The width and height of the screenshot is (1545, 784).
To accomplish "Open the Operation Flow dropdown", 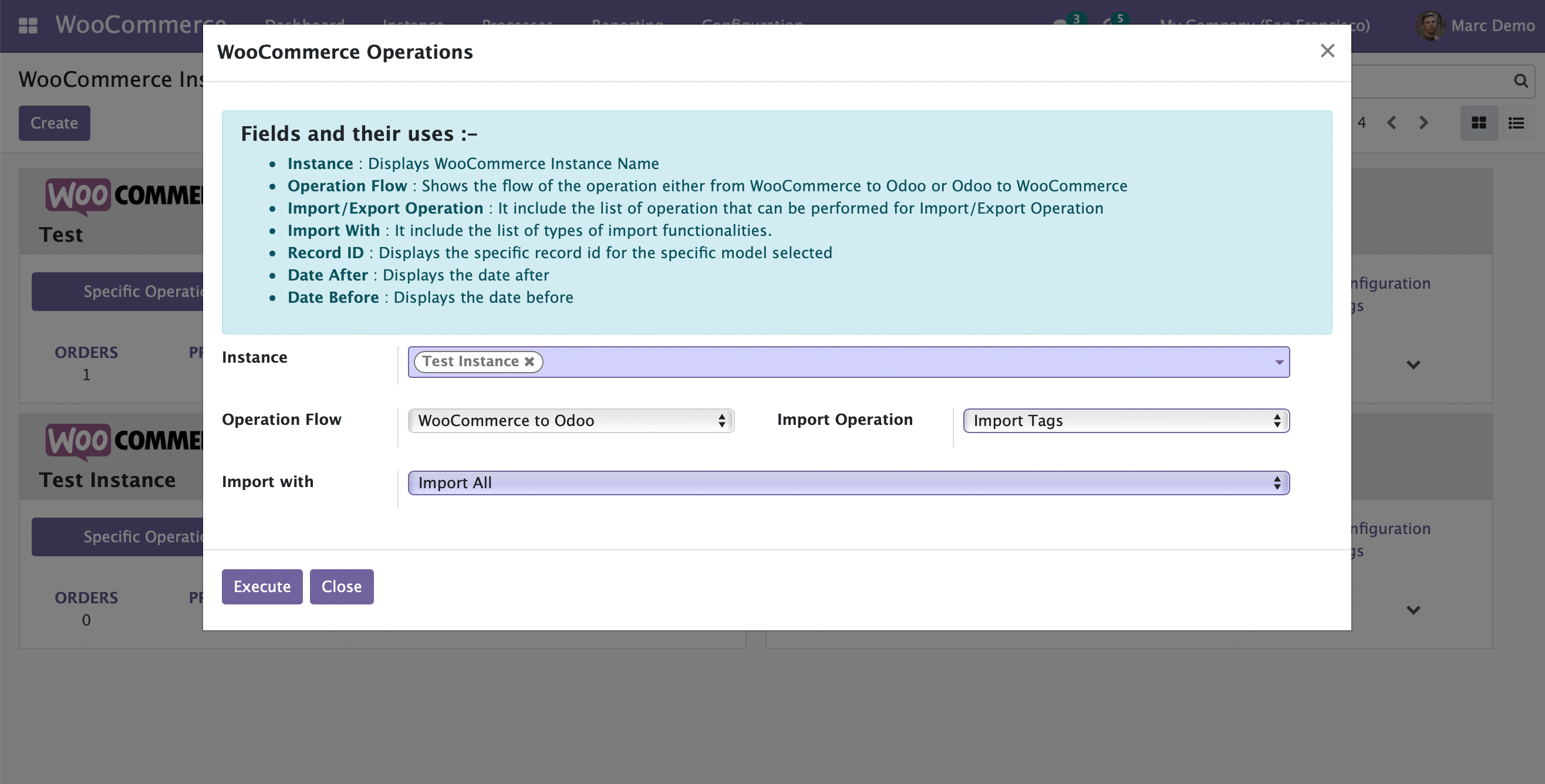I will (x=570, y=420).
